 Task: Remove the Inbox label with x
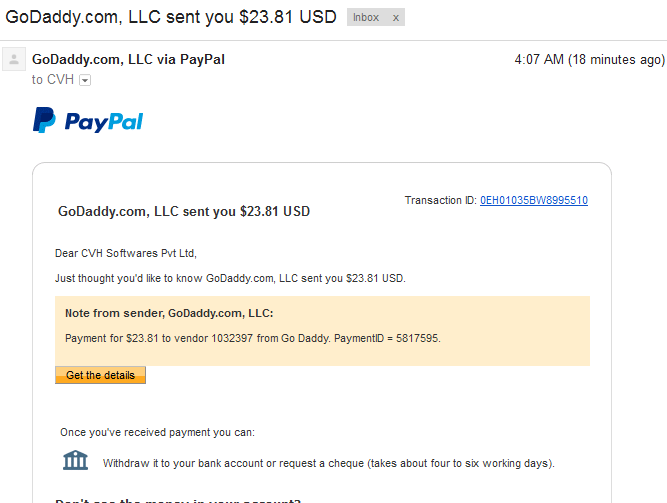[396, 18]
